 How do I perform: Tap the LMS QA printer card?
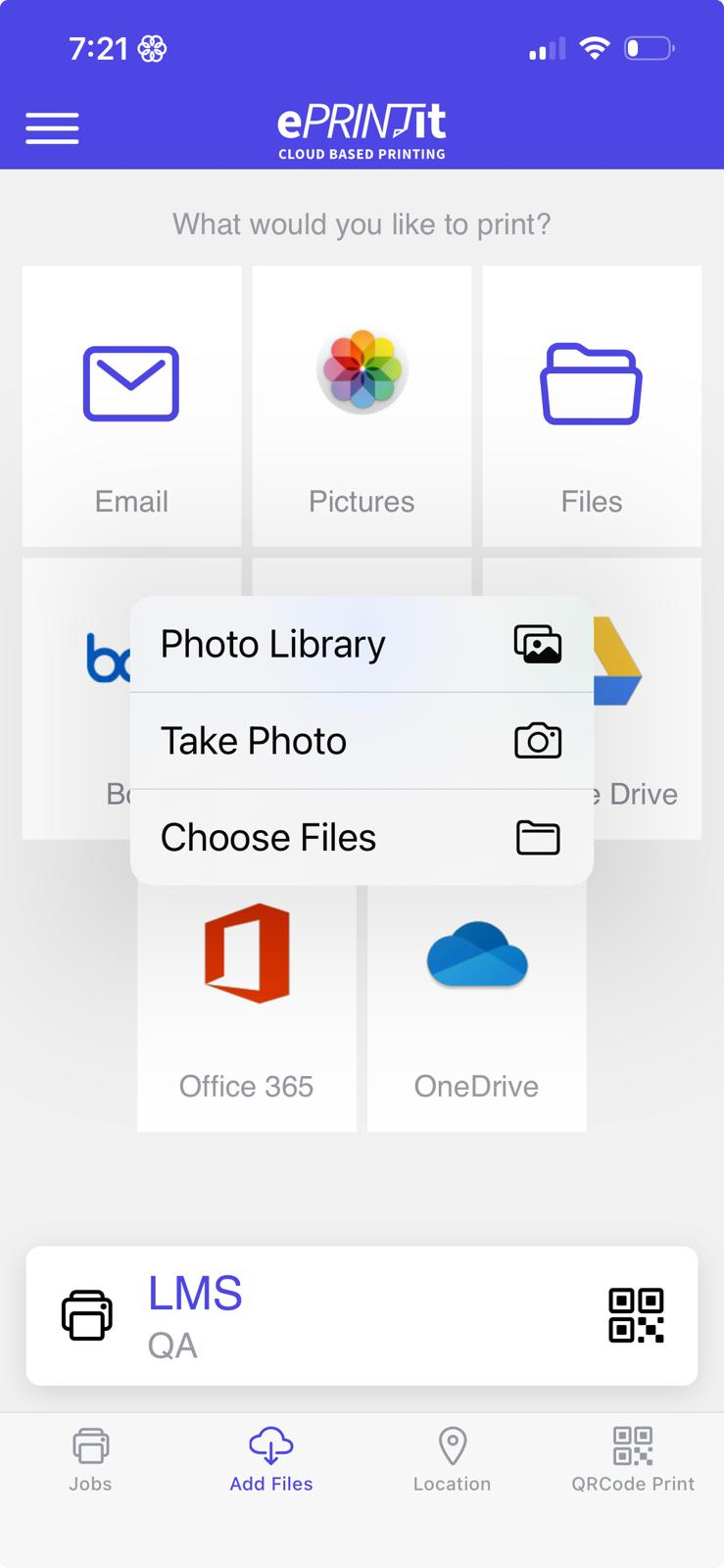tap(362, 1315)
